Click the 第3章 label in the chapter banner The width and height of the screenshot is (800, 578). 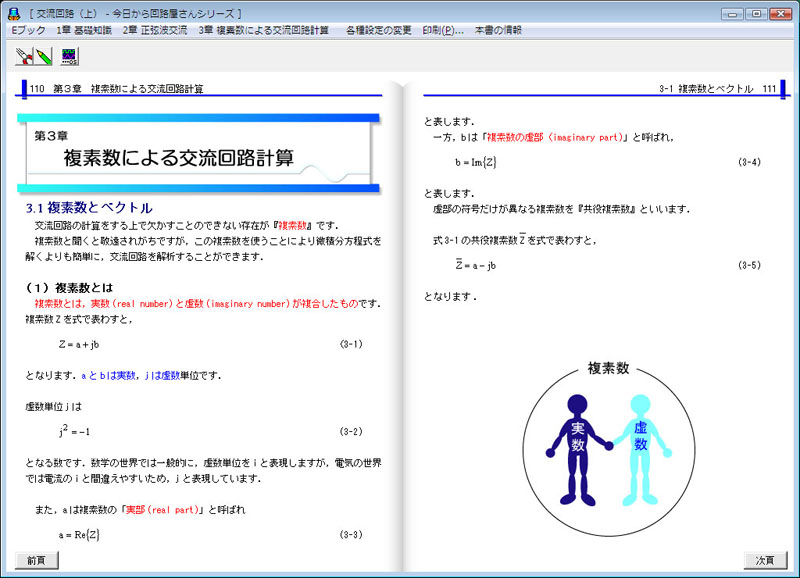click(x=51, y=136)
